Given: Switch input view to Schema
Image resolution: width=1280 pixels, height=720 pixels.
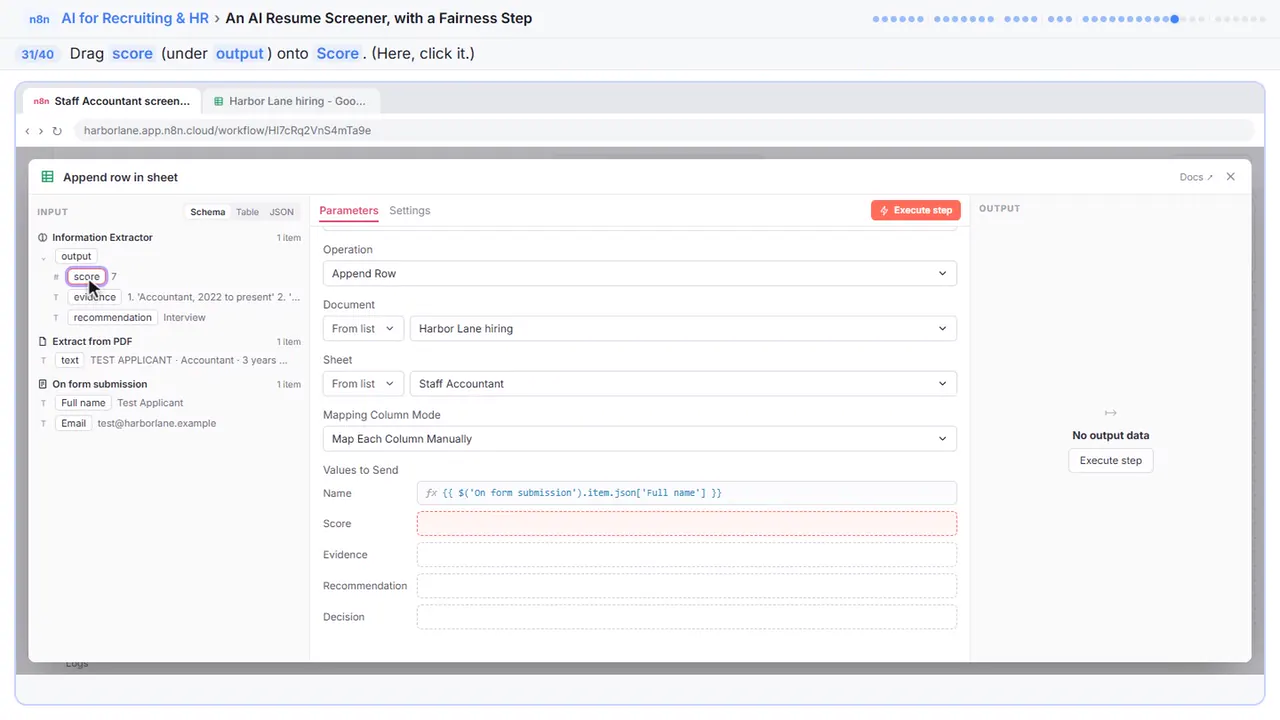Looking at the screenshot, I should [208, 212].
